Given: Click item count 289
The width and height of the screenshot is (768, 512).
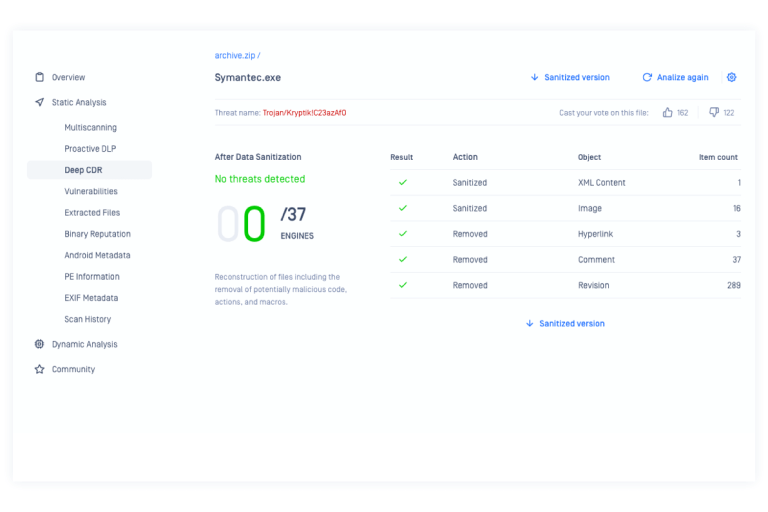Looking at the screenshot, I should point(734,285).
